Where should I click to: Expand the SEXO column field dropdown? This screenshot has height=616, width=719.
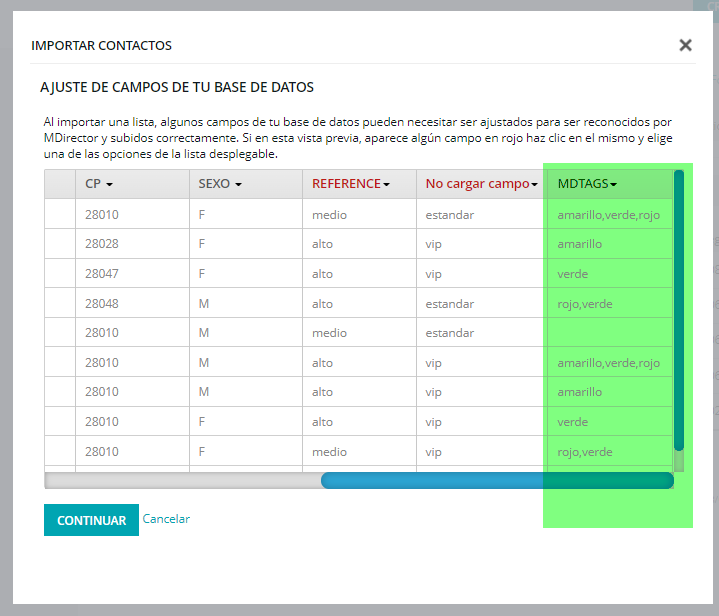tap(220, 184)
